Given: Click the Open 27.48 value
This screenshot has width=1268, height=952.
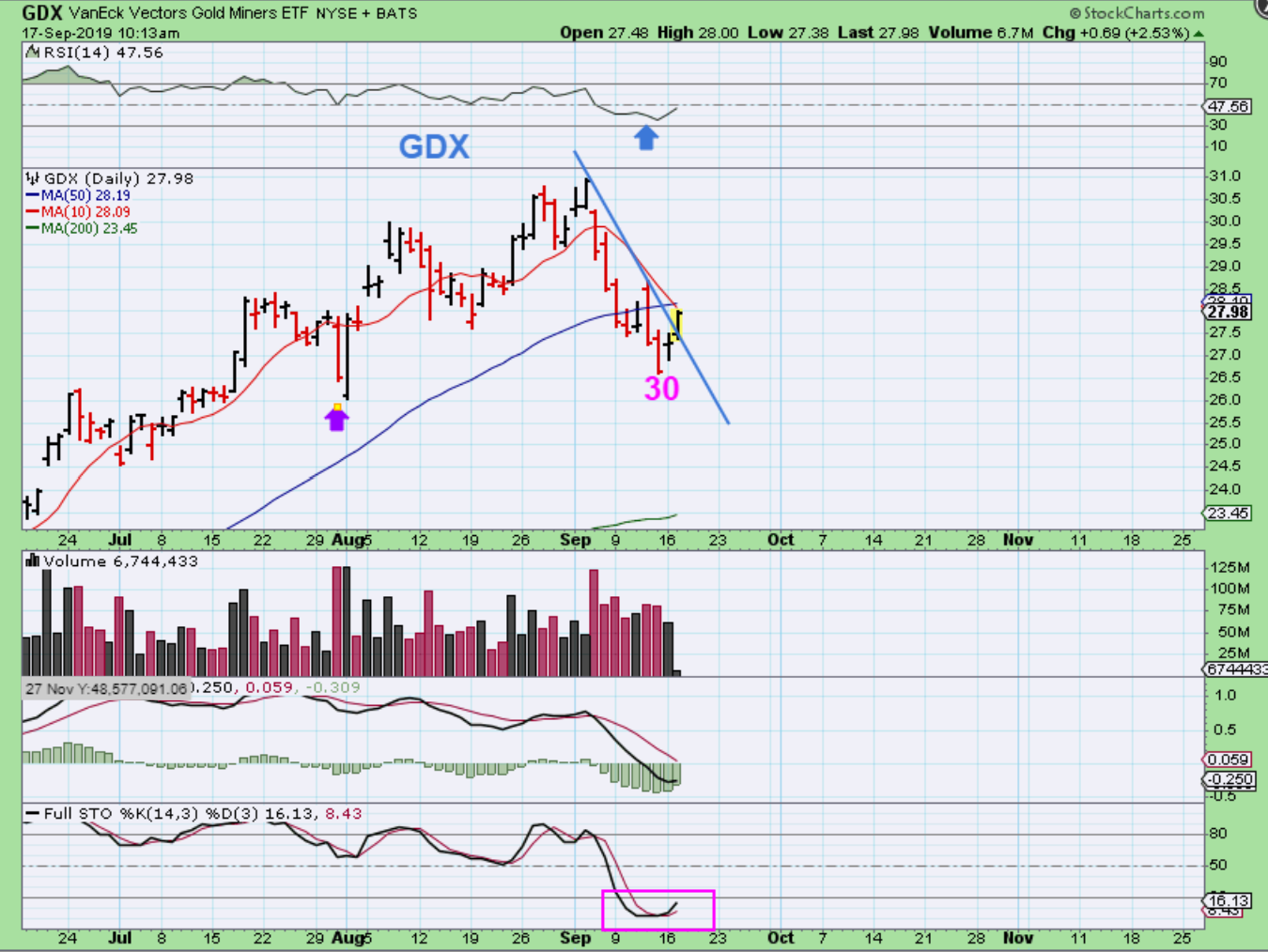Looking at the screenshot, I should click(x=604, y=33).
